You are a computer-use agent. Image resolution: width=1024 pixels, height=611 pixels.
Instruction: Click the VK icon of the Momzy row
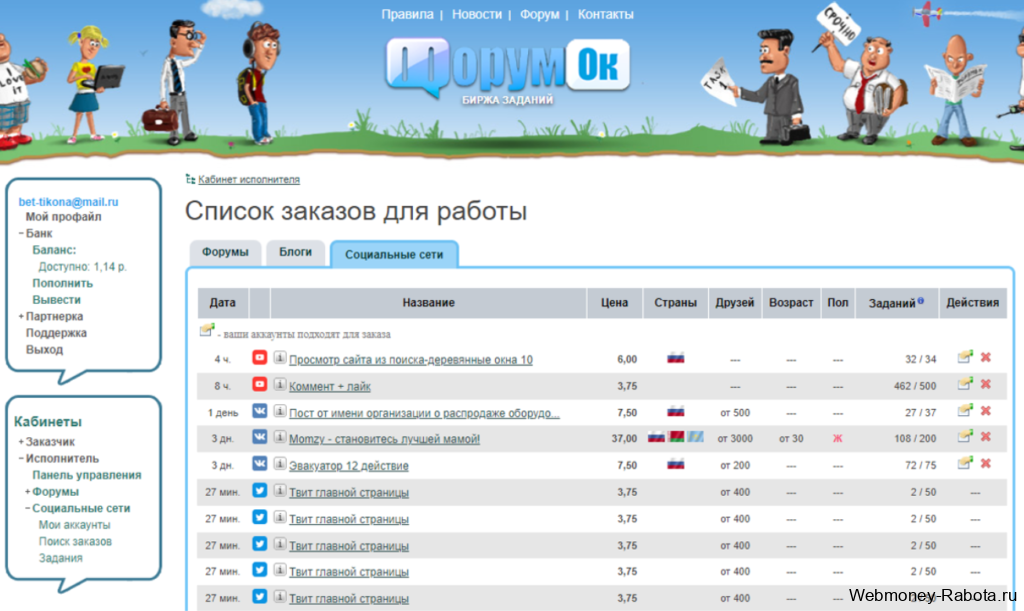[259, 437]
